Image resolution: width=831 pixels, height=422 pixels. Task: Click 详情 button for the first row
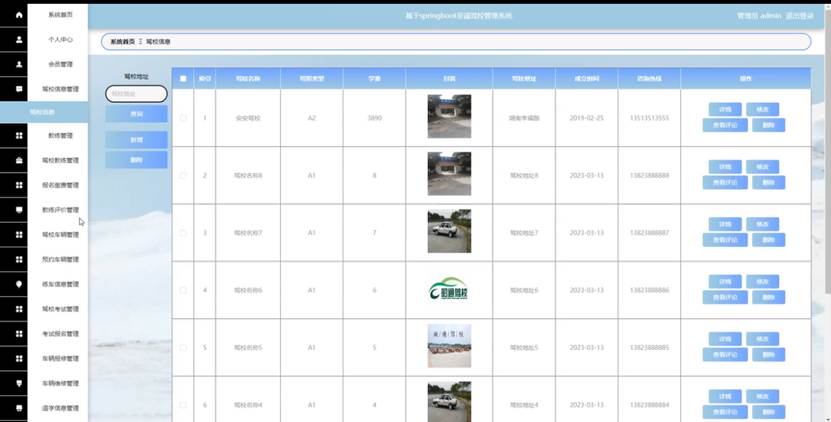coord(726,110)
